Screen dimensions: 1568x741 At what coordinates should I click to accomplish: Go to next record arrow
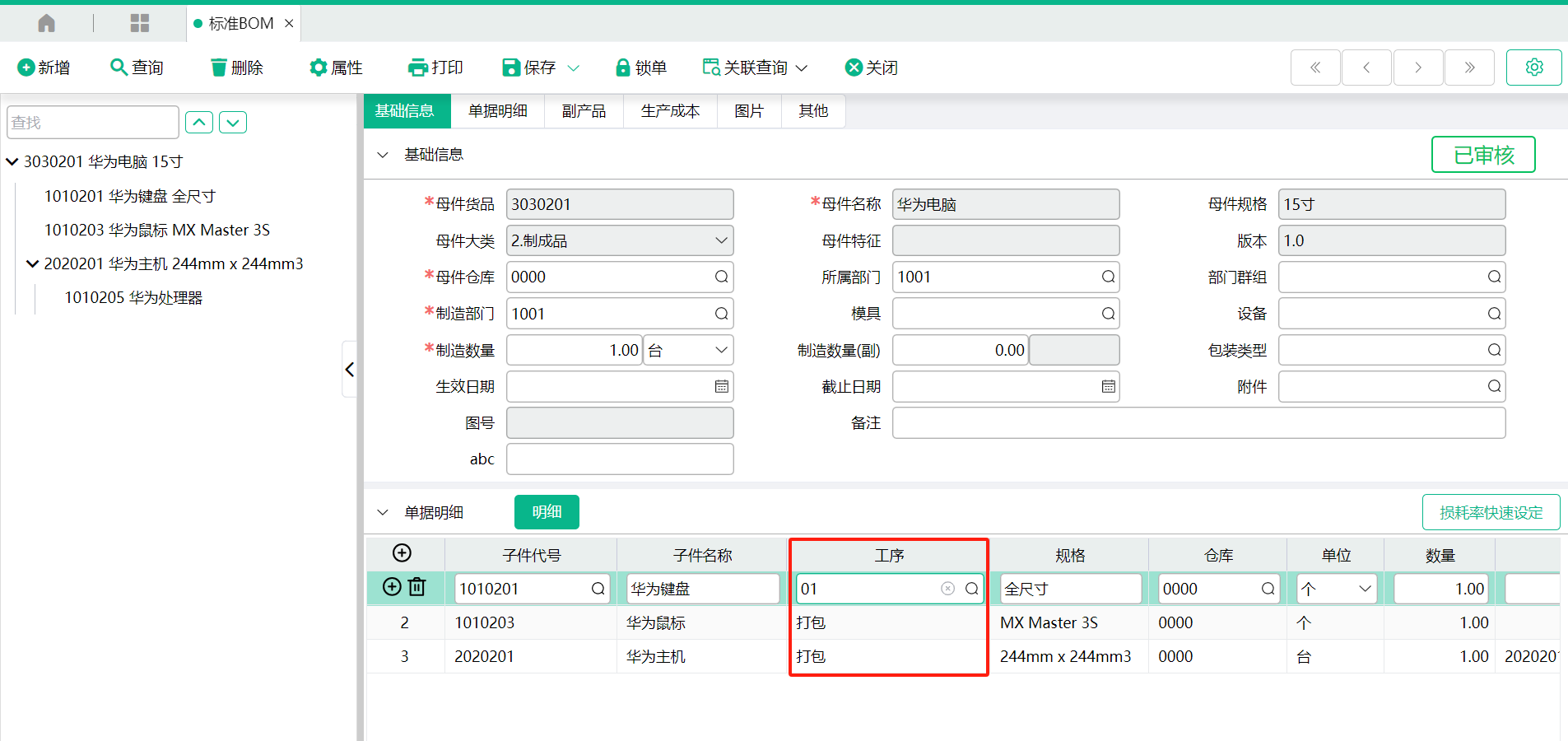tap(1418, 68)
